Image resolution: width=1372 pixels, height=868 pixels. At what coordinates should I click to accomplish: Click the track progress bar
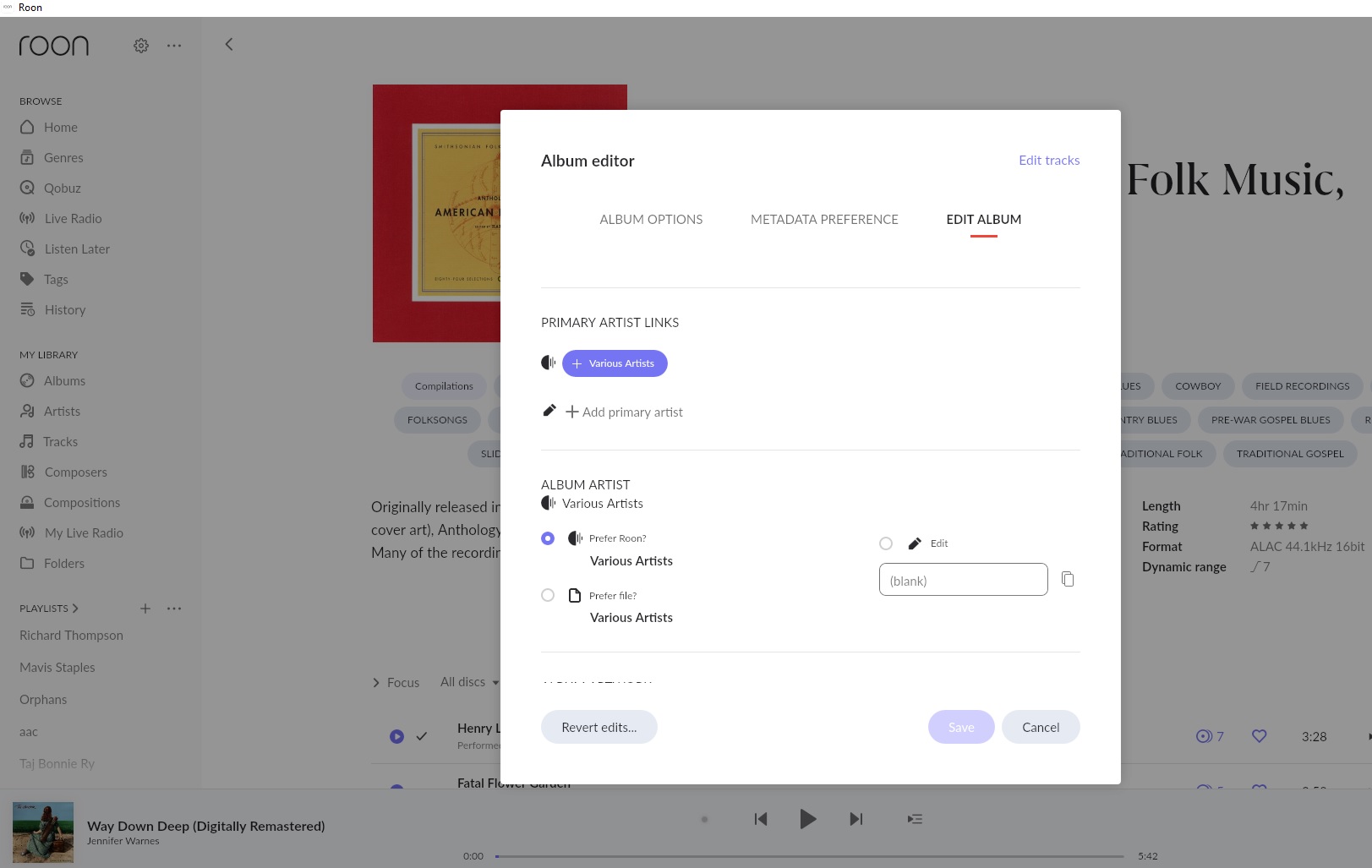[809, 856]
